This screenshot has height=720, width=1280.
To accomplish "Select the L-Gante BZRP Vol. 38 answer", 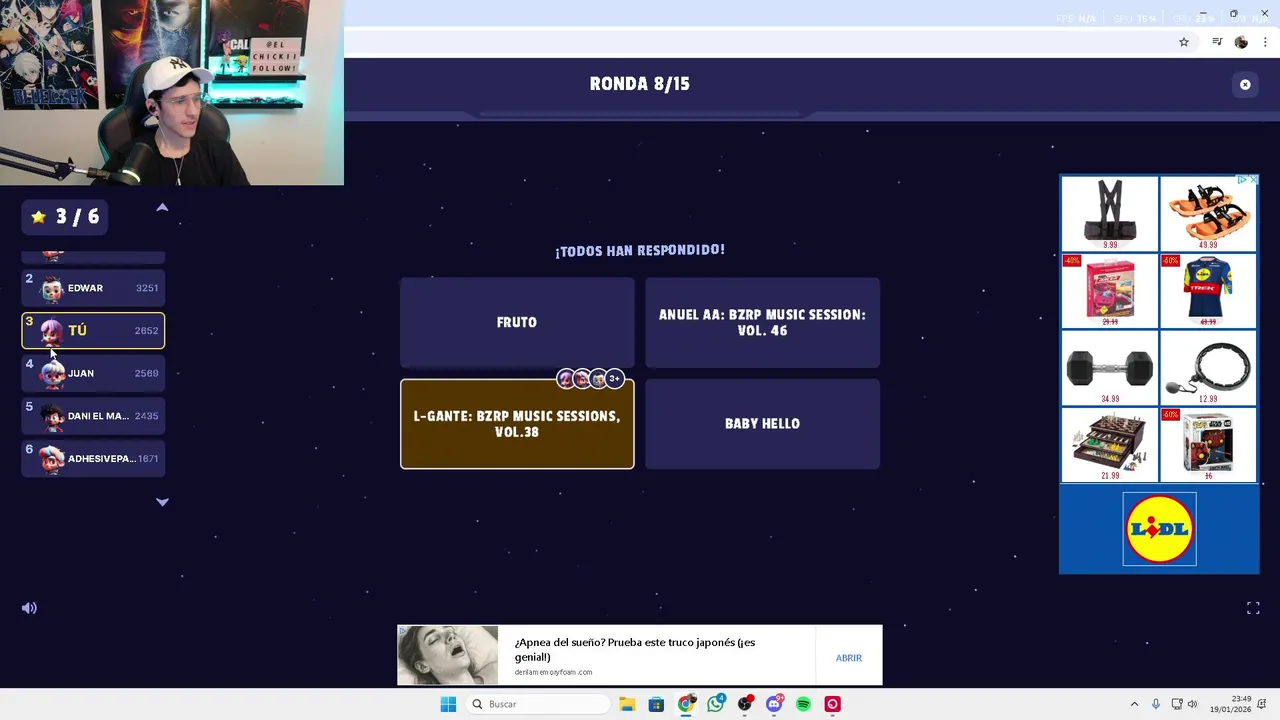I will point(517,424).
